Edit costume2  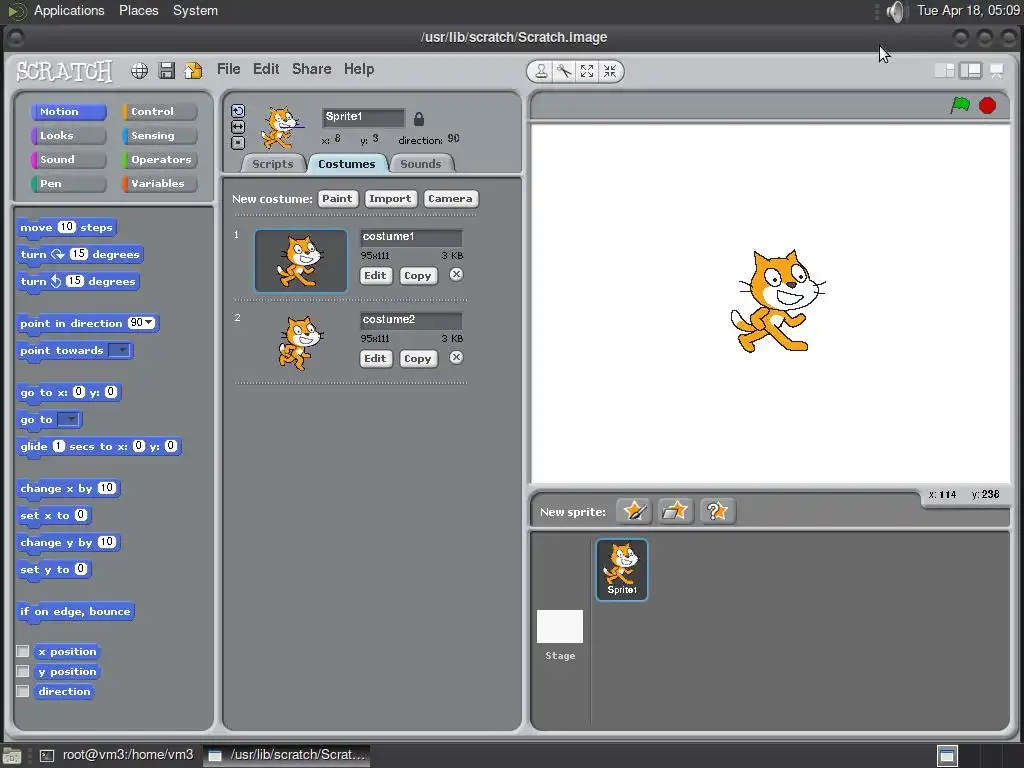pyautogui.click(x=376, y=359)
